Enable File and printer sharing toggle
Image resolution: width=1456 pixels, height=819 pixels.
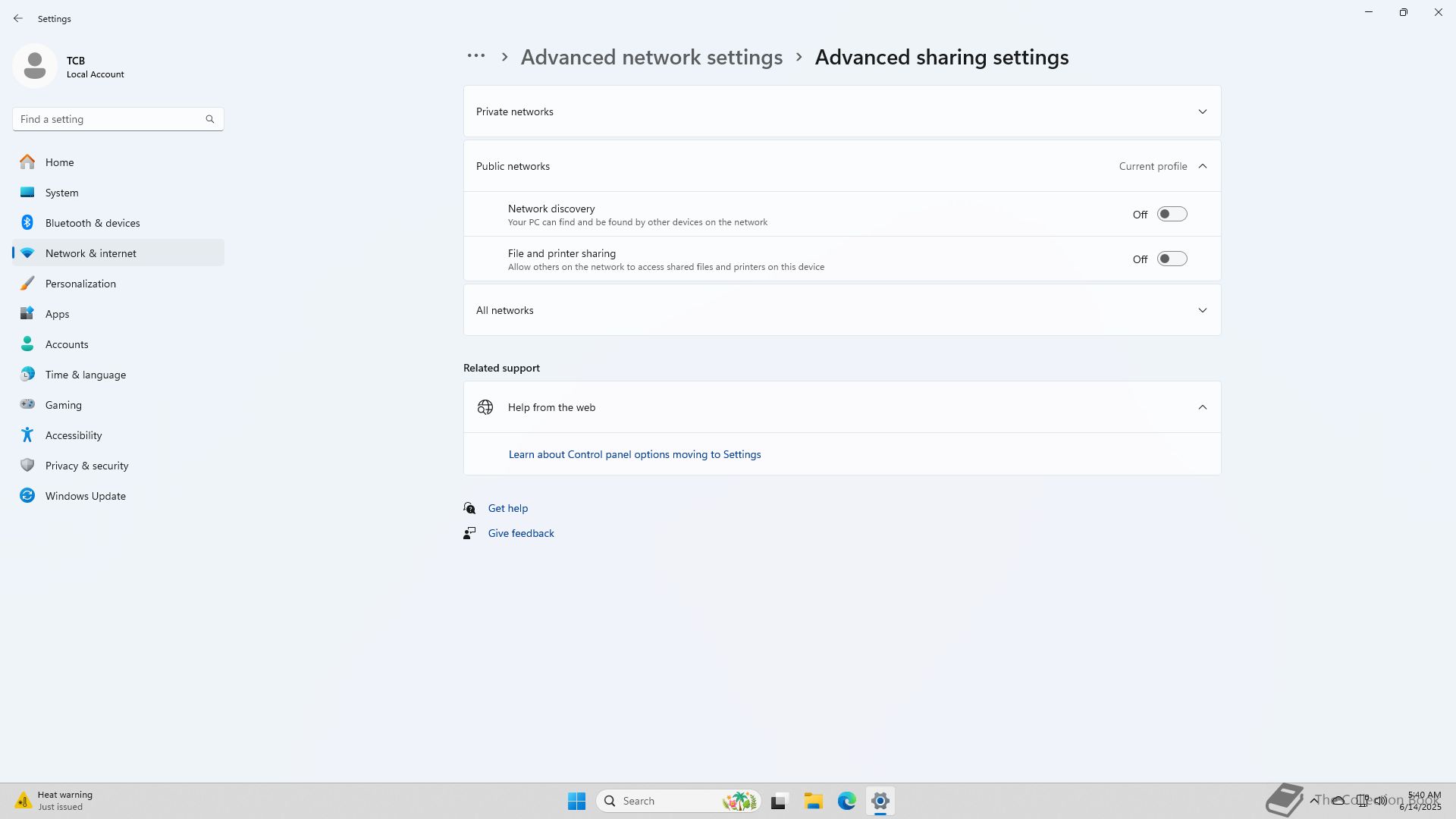[x=1172, y=259]
